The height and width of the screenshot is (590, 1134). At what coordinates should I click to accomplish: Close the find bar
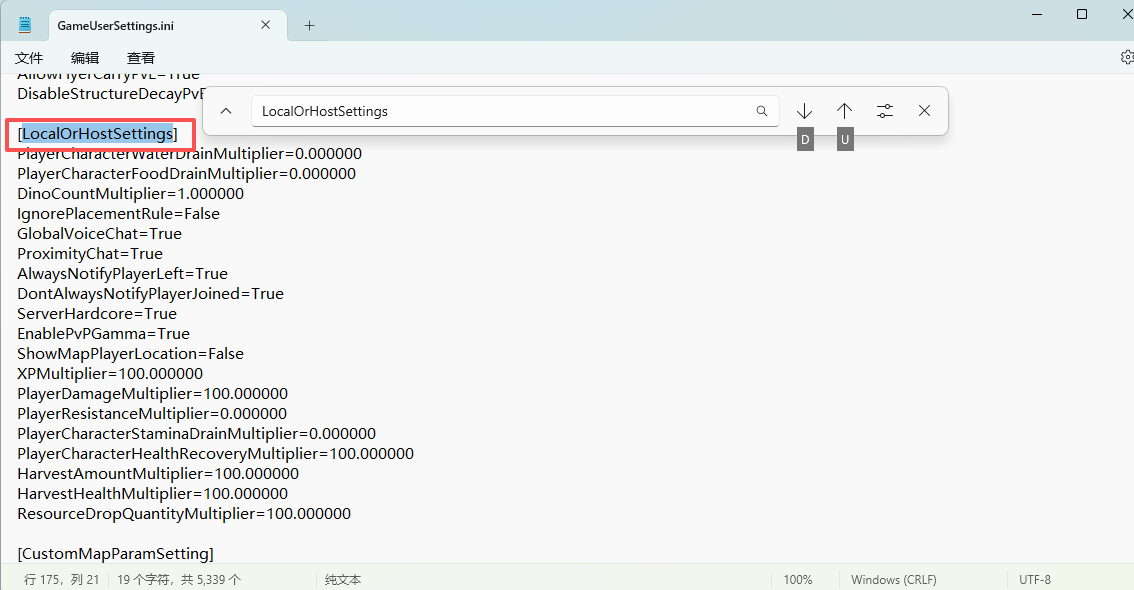(924, 111)
